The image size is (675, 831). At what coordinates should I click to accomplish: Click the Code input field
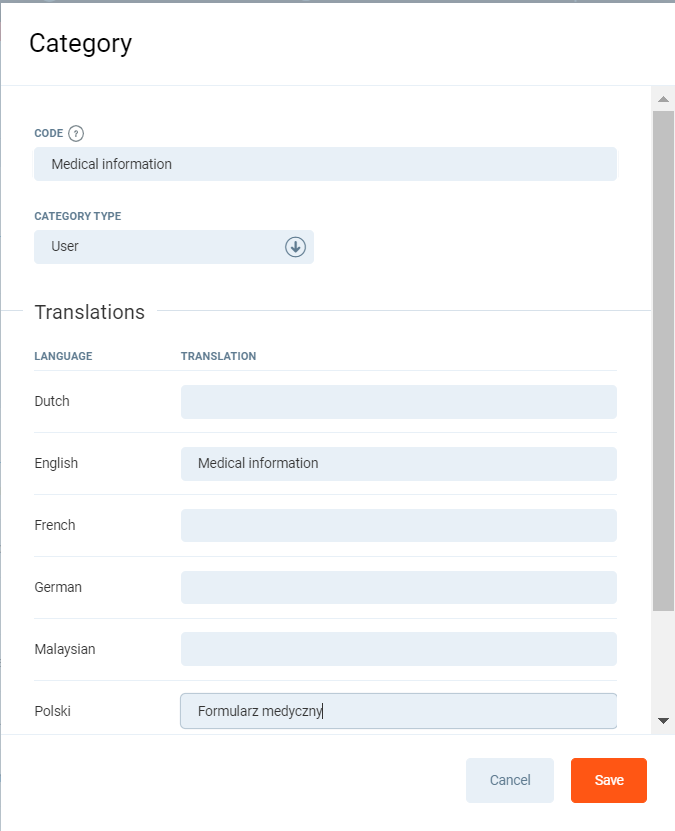[x=325, y=164]
